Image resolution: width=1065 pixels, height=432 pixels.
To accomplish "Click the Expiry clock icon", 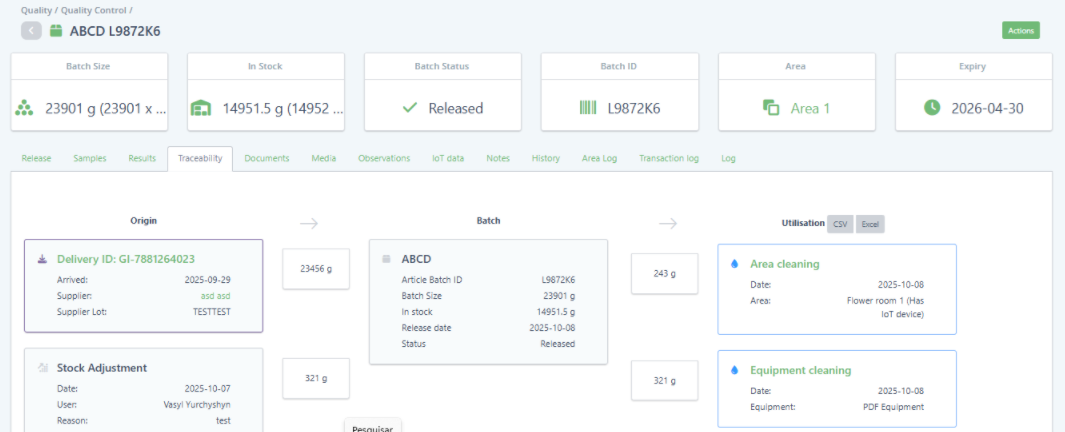I will (x=932, y=108).
